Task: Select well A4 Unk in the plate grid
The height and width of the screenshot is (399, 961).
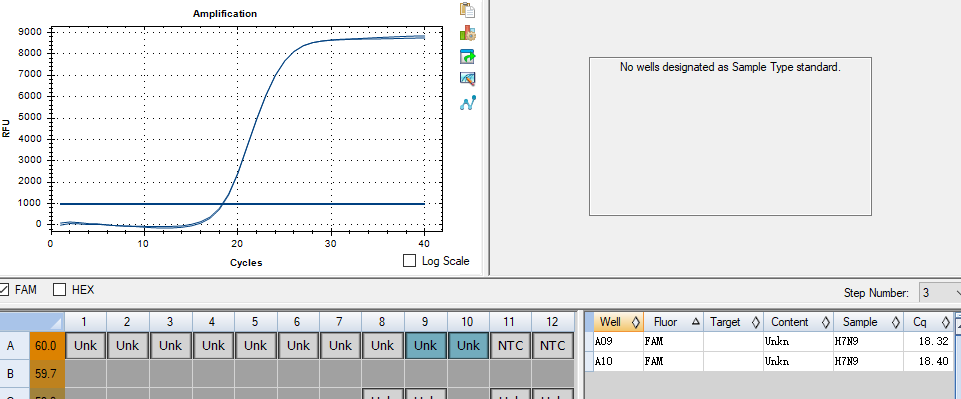Action: click(213, 346)
